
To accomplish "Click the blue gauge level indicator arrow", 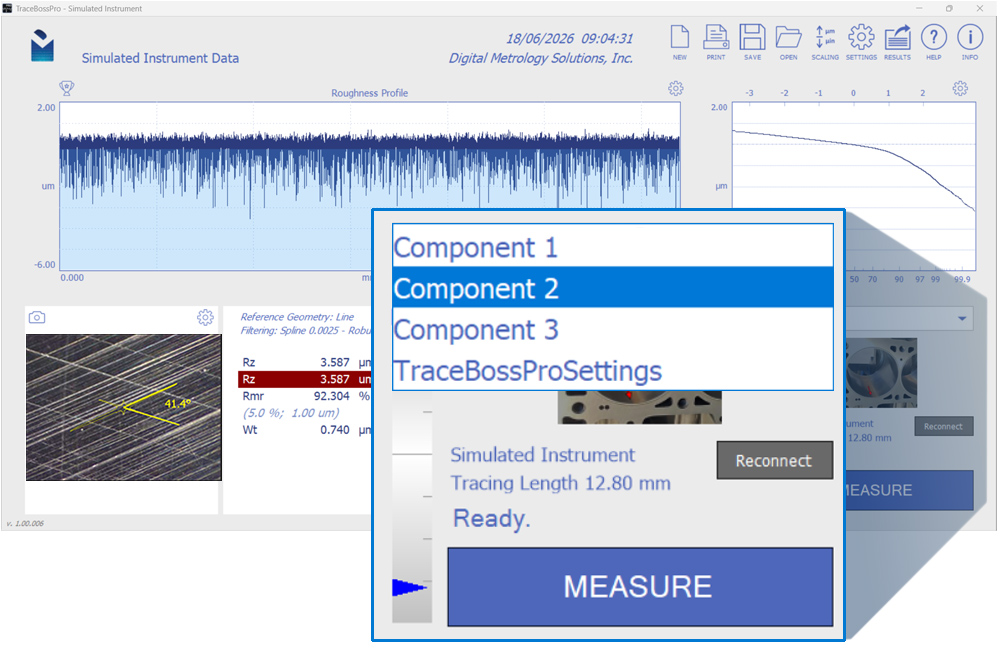I will [408, 587].
